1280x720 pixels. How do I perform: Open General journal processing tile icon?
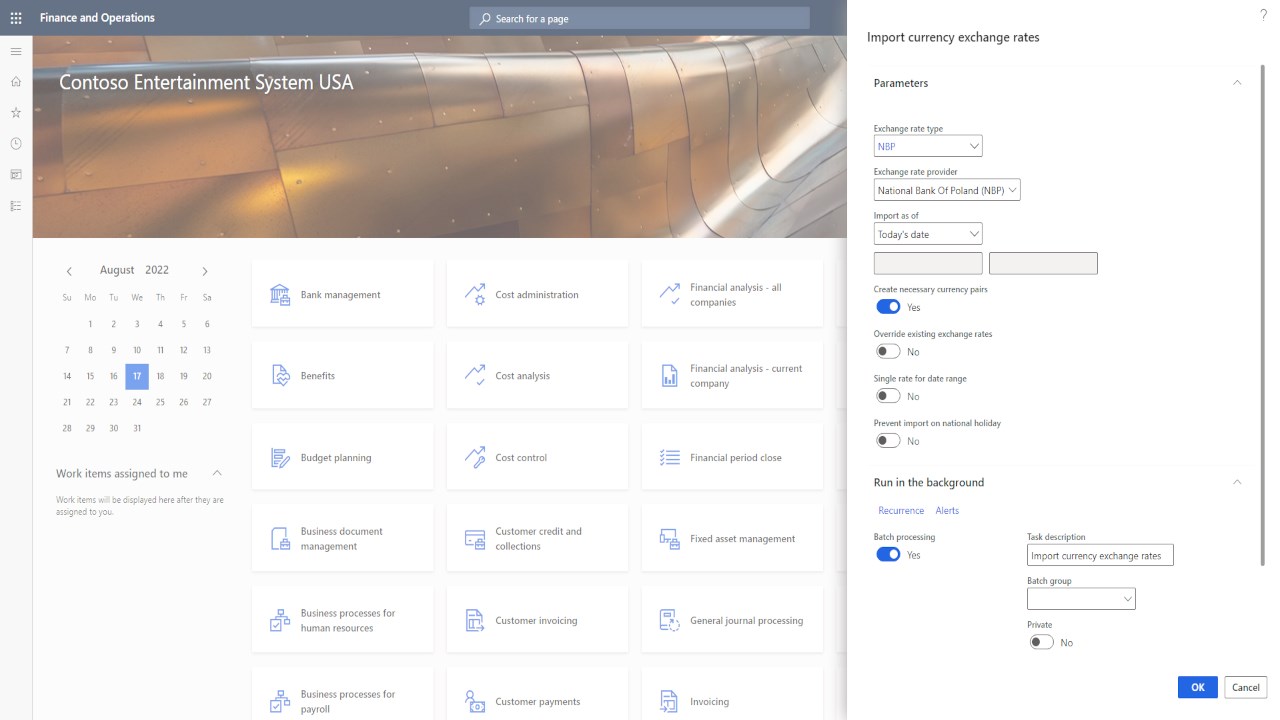click(x=669, y=620)
